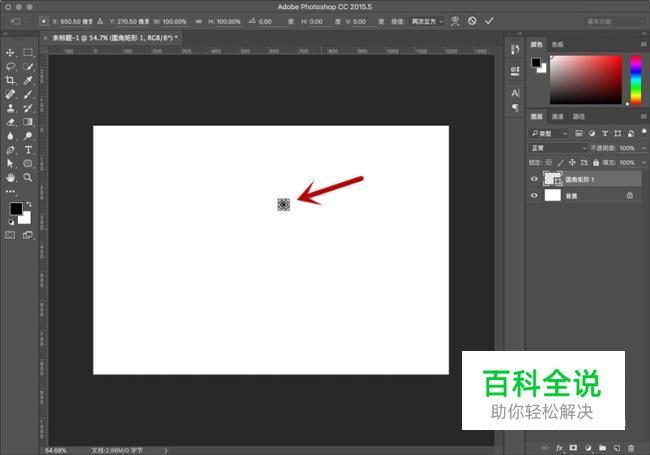
Task: Reset to default foreground and background colors
Action: (x=11, y=222)
